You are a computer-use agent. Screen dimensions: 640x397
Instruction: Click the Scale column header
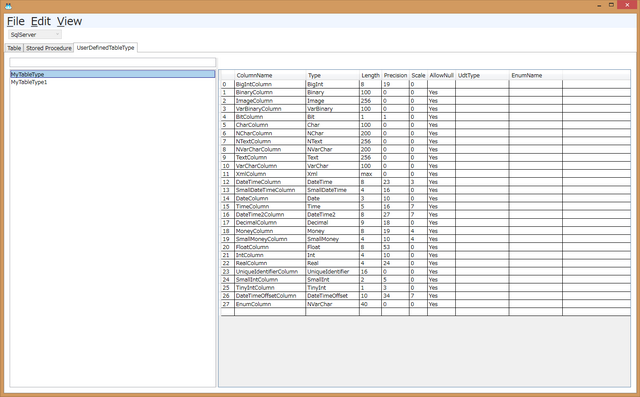[418, 75]
